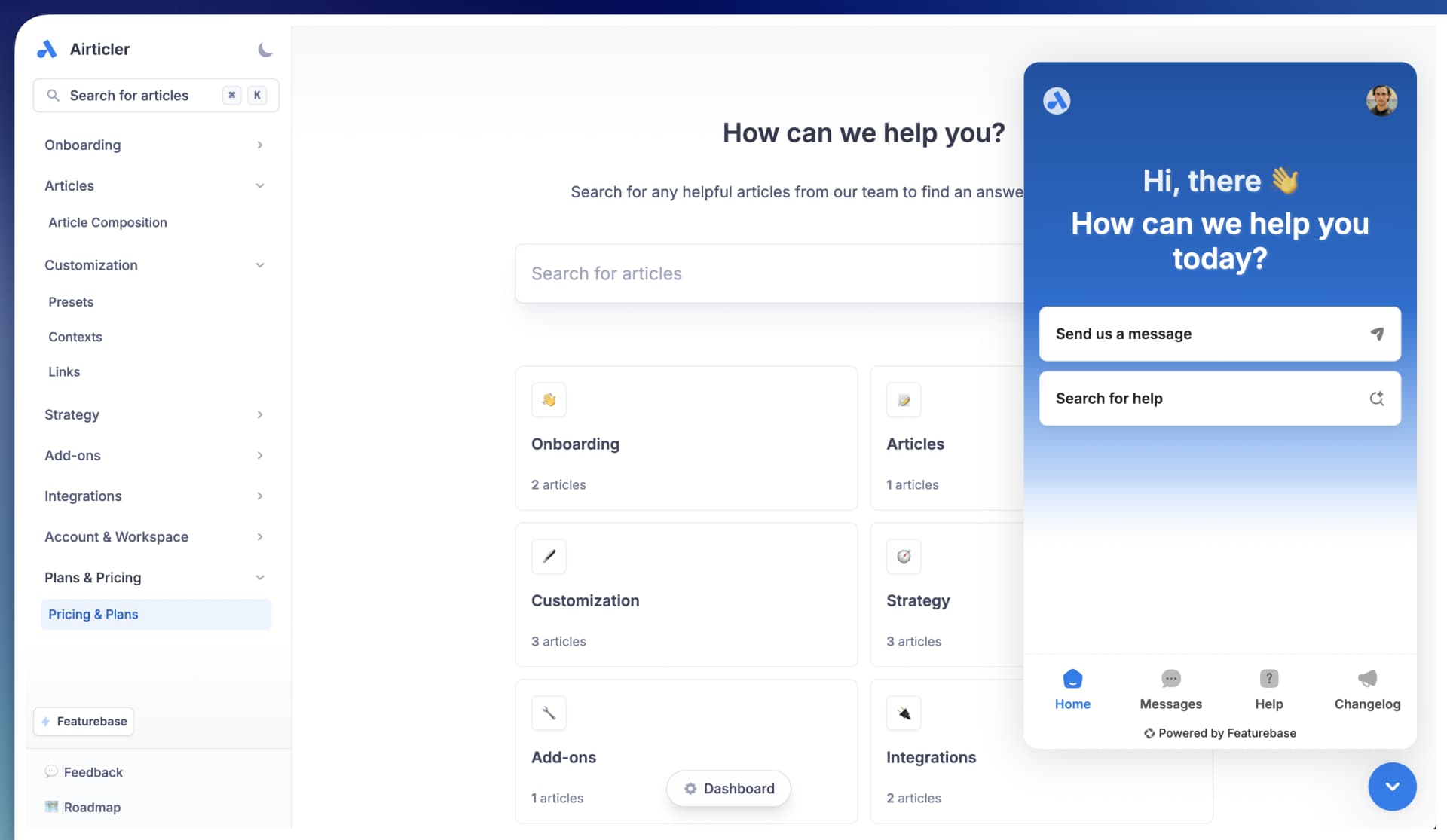Click the send message paper plane icon
Viewport: 1447px width, 840px height.
point(1377,334)
